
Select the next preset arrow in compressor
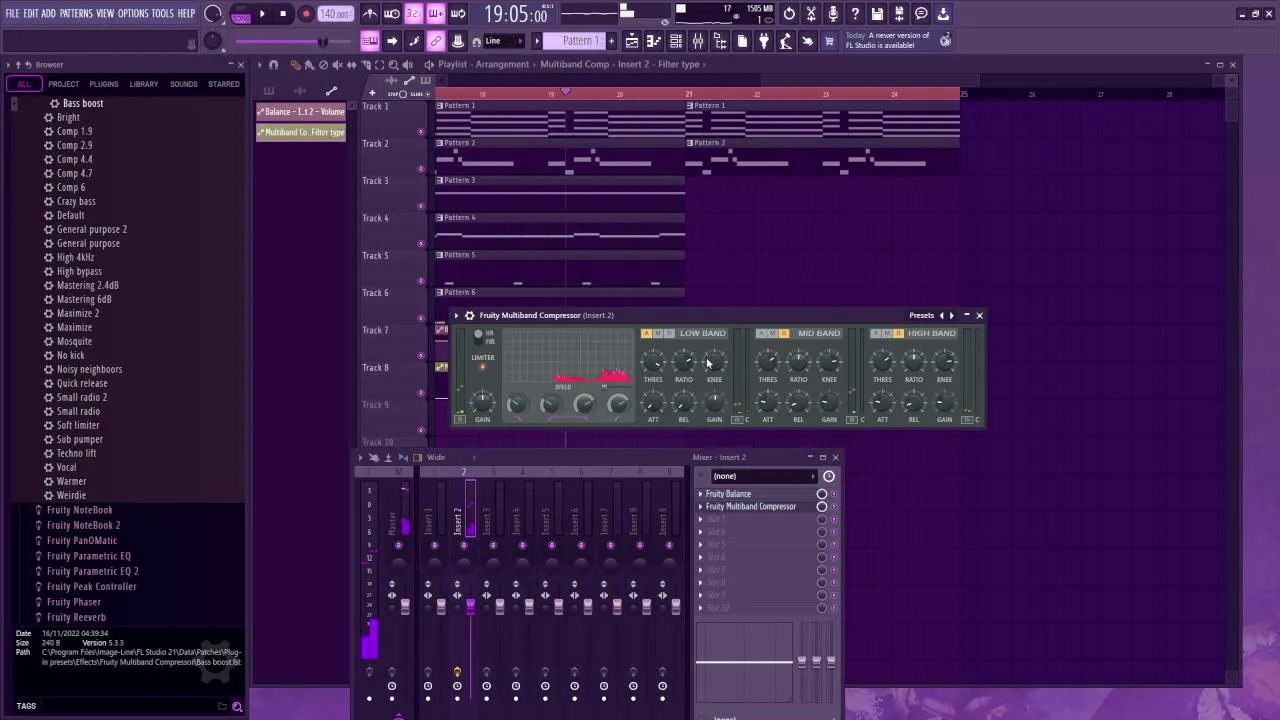pyautogui.click(x=952, y=316)
